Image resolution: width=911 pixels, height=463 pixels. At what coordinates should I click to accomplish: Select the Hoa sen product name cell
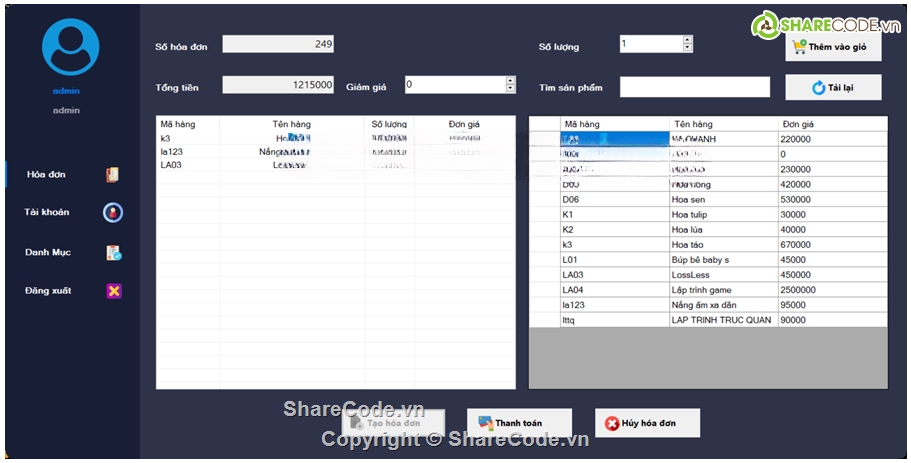(x=723, y=199)
